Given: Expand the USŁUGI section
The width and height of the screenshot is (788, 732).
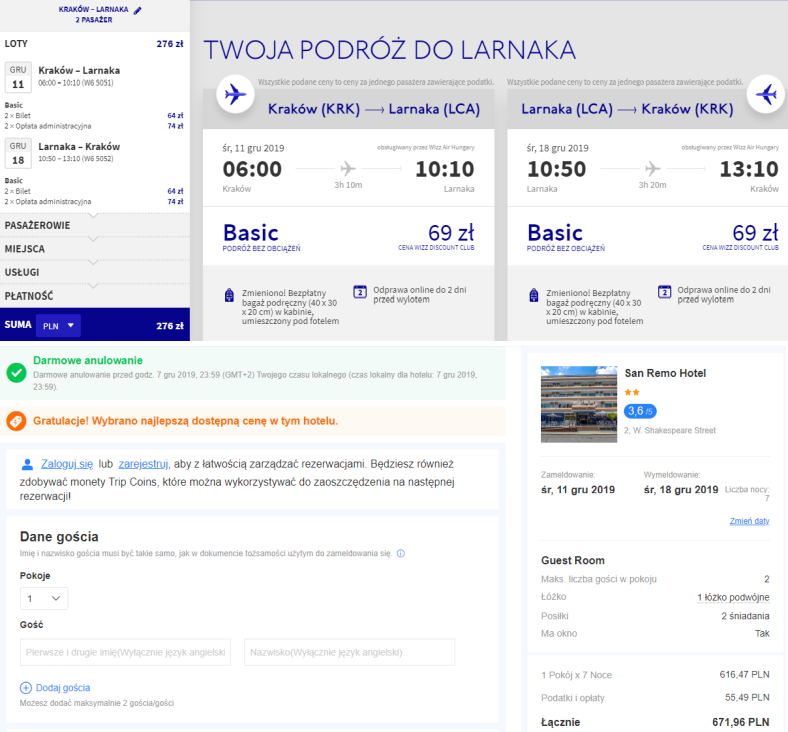Looking at the screenshot, I should tap(94, 272).
